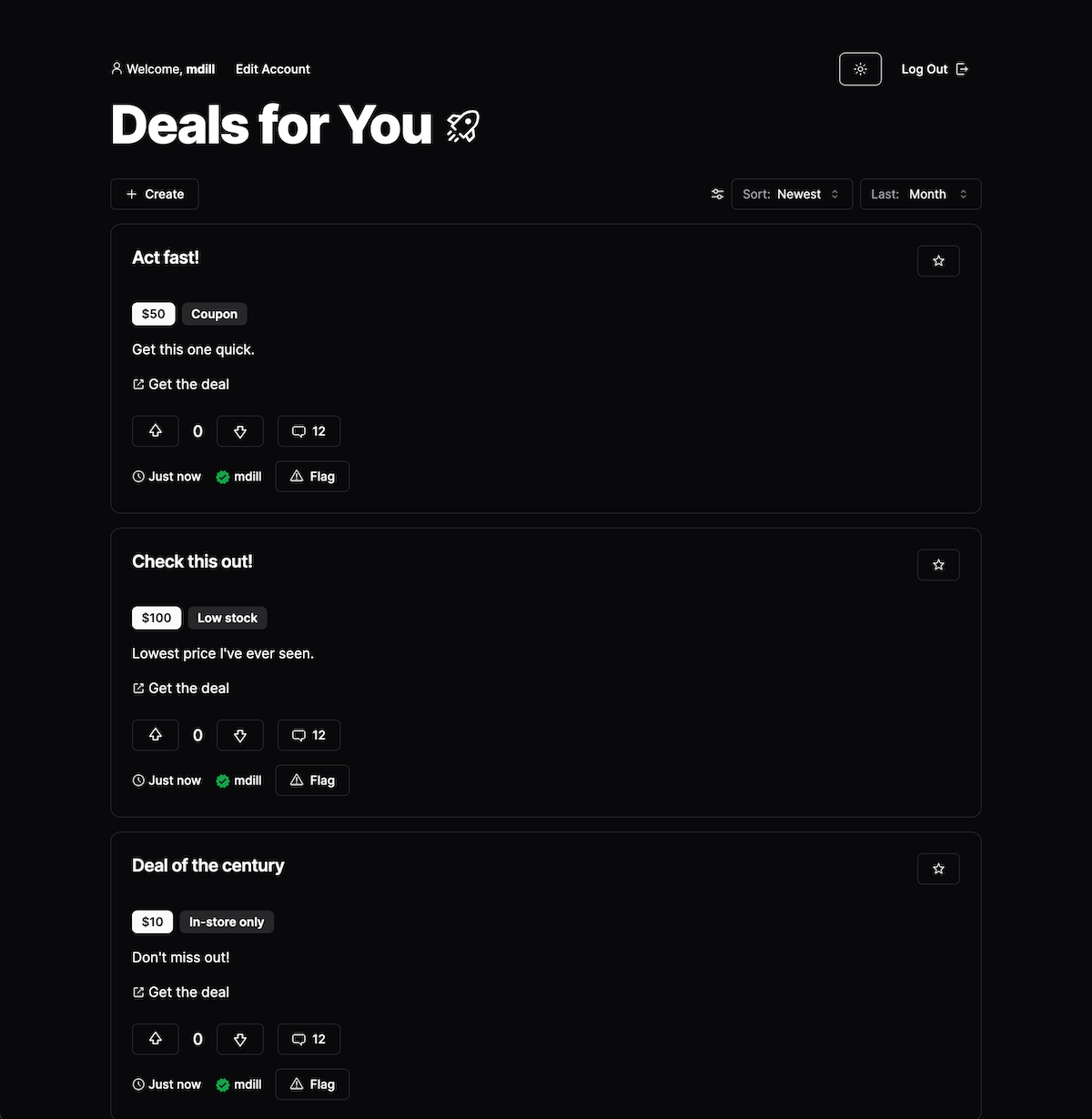Expand the Last: Month dropdown
This screenshot has height=1119, width=1092.
pyautogui.click(x=920, y=194)
